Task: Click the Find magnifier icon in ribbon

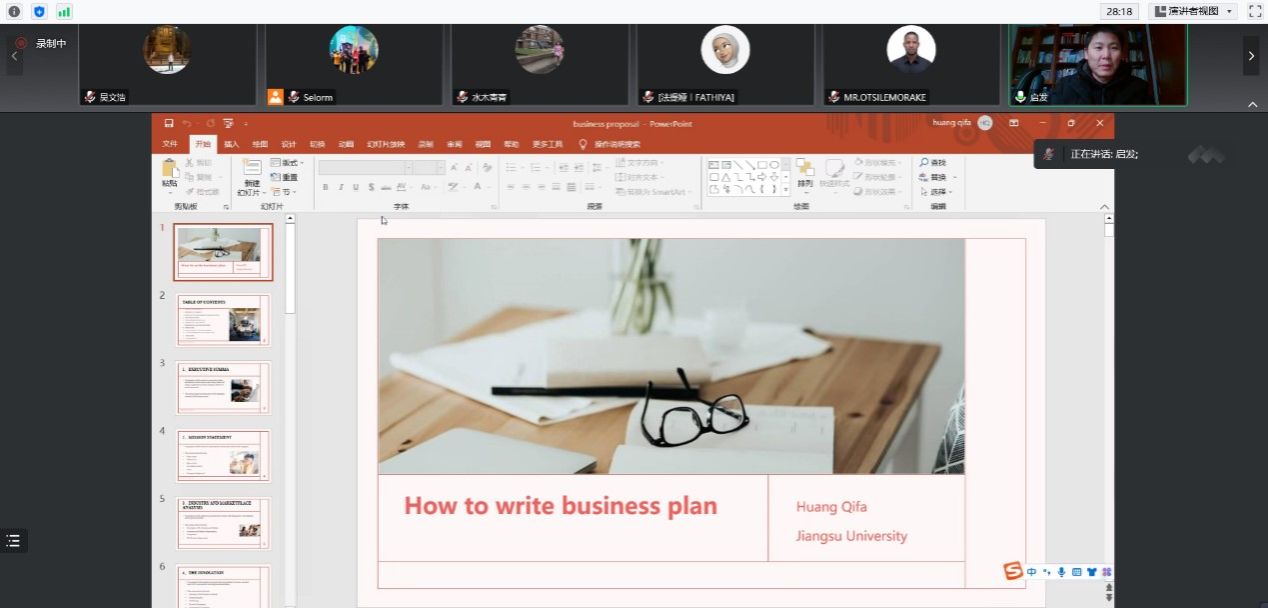Action: pos(925,163)
